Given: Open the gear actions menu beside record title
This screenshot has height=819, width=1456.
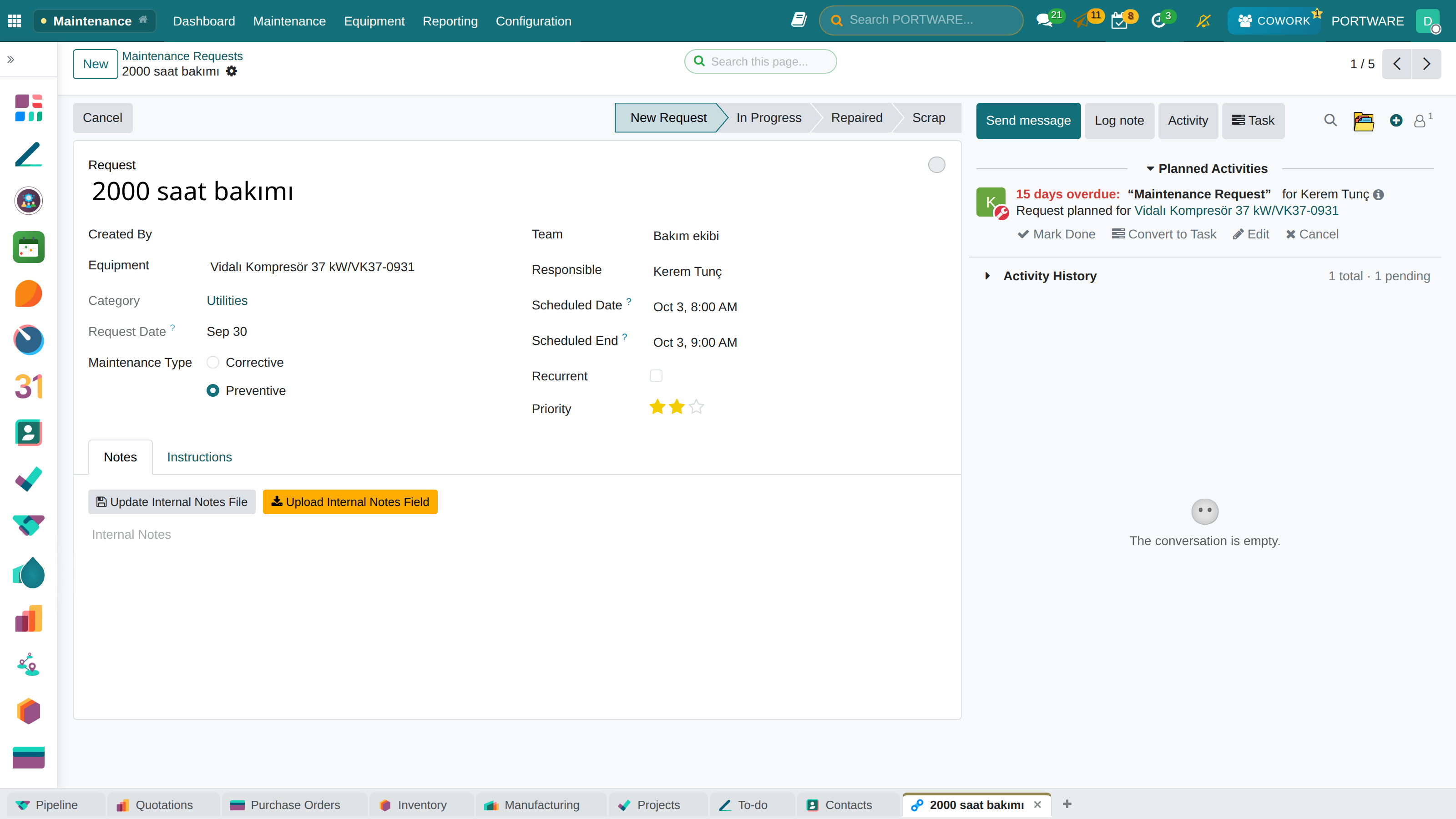Looking at the screenshot, I should click(x=231, y=71).
